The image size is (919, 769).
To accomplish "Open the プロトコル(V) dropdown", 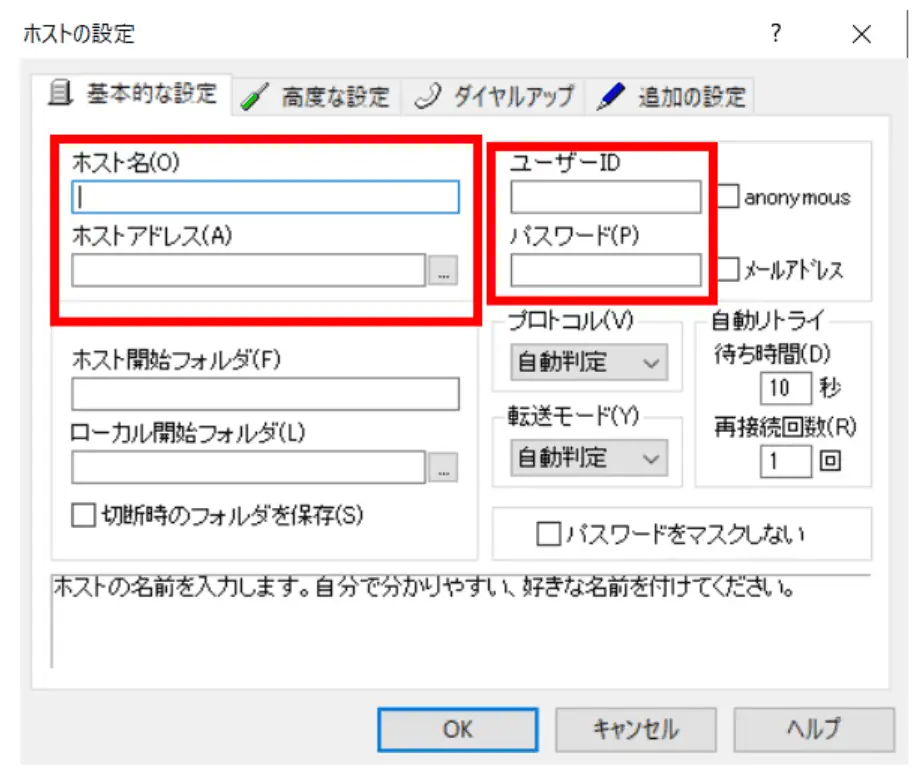I will click(589, 362).
